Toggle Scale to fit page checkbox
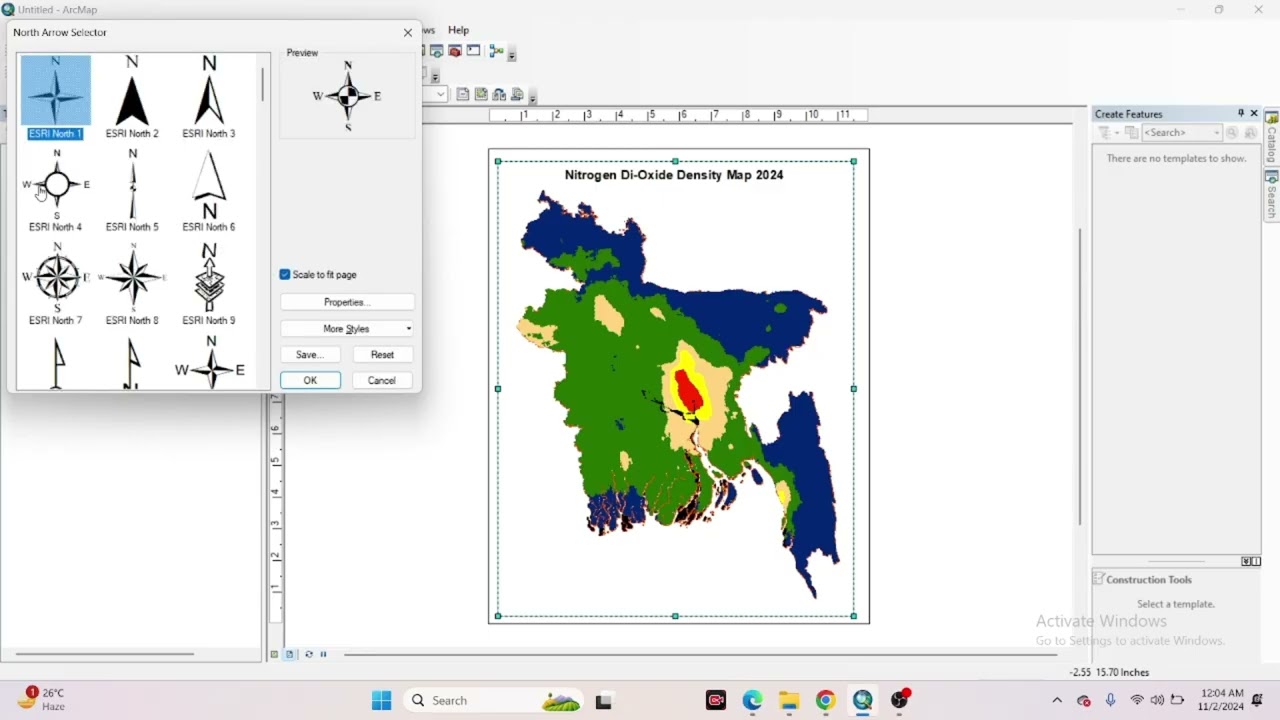This screenshot has width=1280, height=720. click(x=285, y=275)
